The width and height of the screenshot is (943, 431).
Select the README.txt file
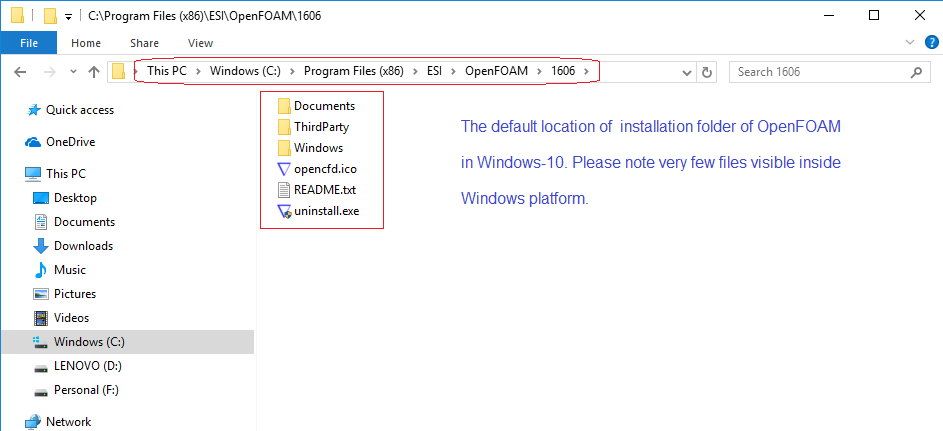(325, 190)
